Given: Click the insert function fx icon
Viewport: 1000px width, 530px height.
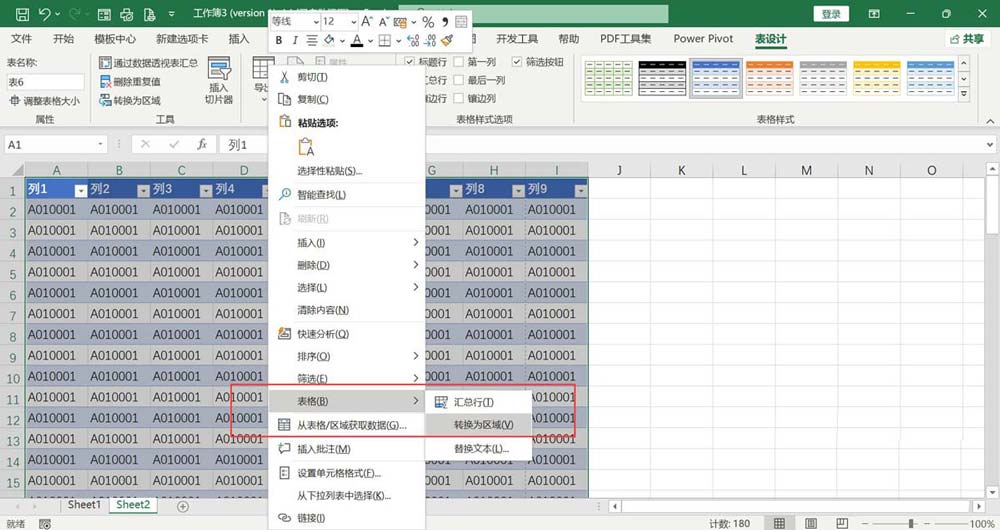Looking at the screenshot, I should pos(201,144).
